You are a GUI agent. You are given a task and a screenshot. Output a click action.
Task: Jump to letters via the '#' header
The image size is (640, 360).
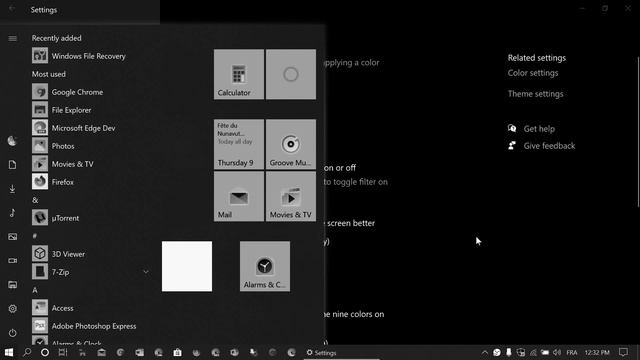point(35,236)
